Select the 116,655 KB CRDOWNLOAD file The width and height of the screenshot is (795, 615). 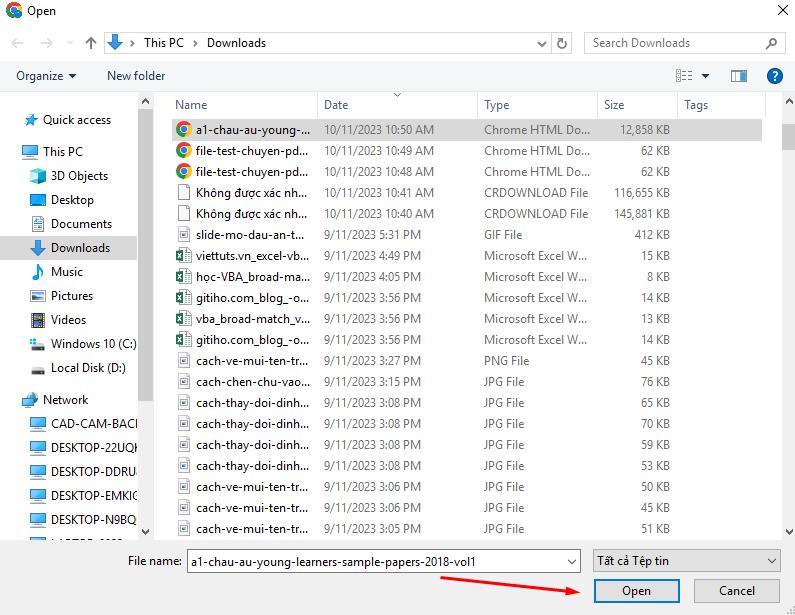coord(466,193)
